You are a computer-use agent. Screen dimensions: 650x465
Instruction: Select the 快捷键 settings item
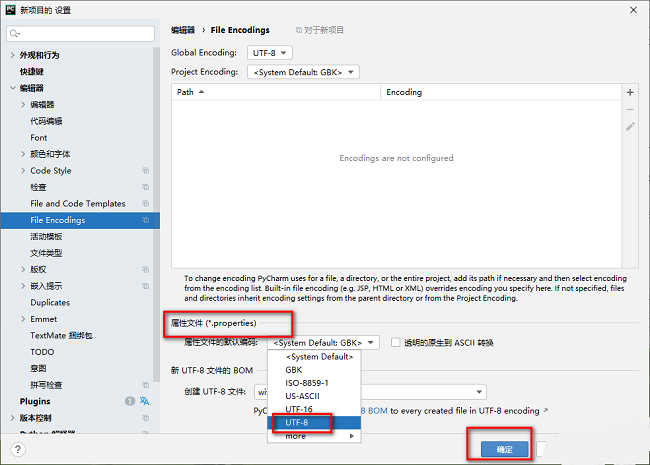coord(32,71)
